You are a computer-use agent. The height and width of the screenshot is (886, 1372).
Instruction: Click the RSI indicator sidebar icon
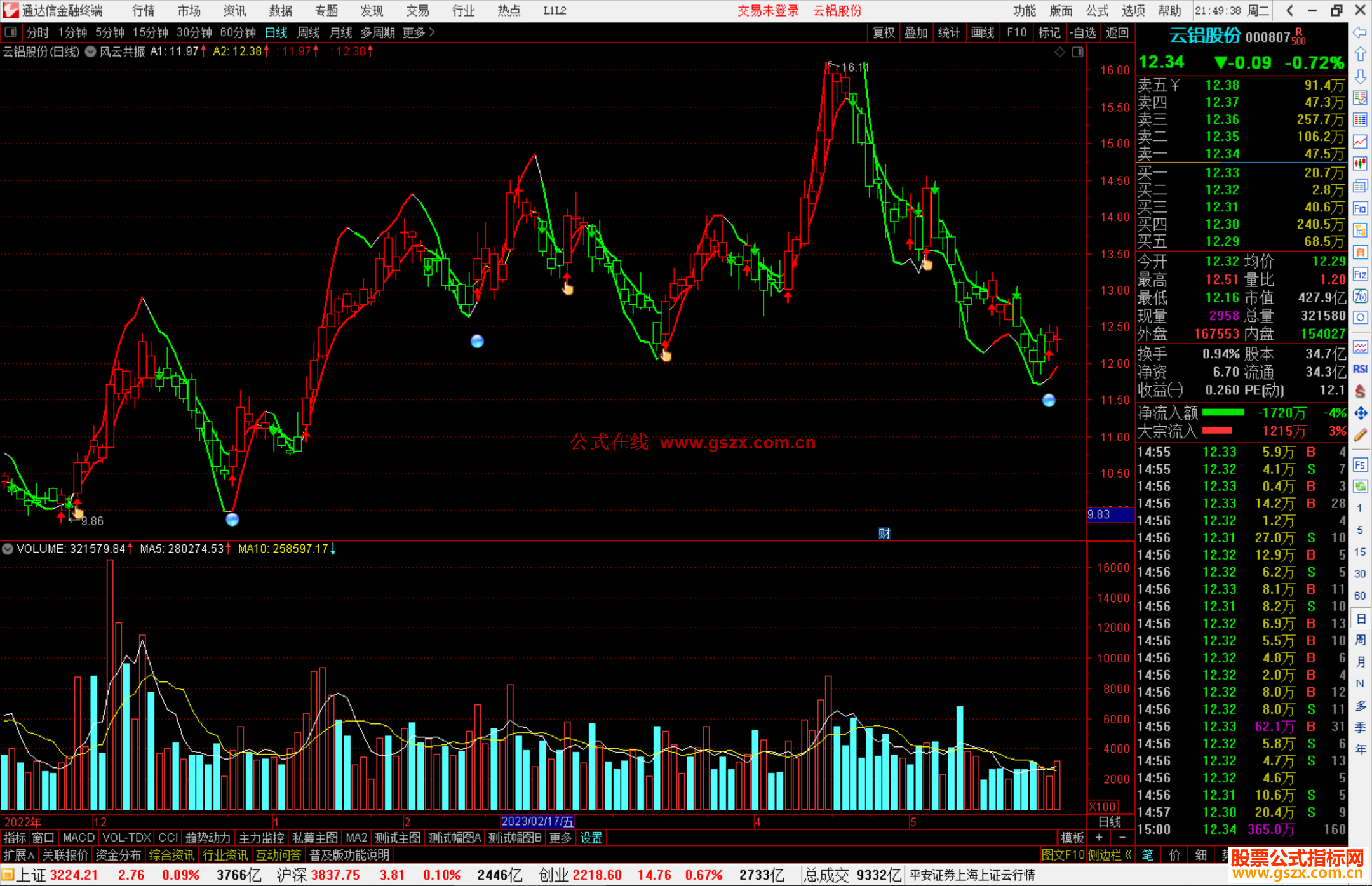click(1360, 369)
